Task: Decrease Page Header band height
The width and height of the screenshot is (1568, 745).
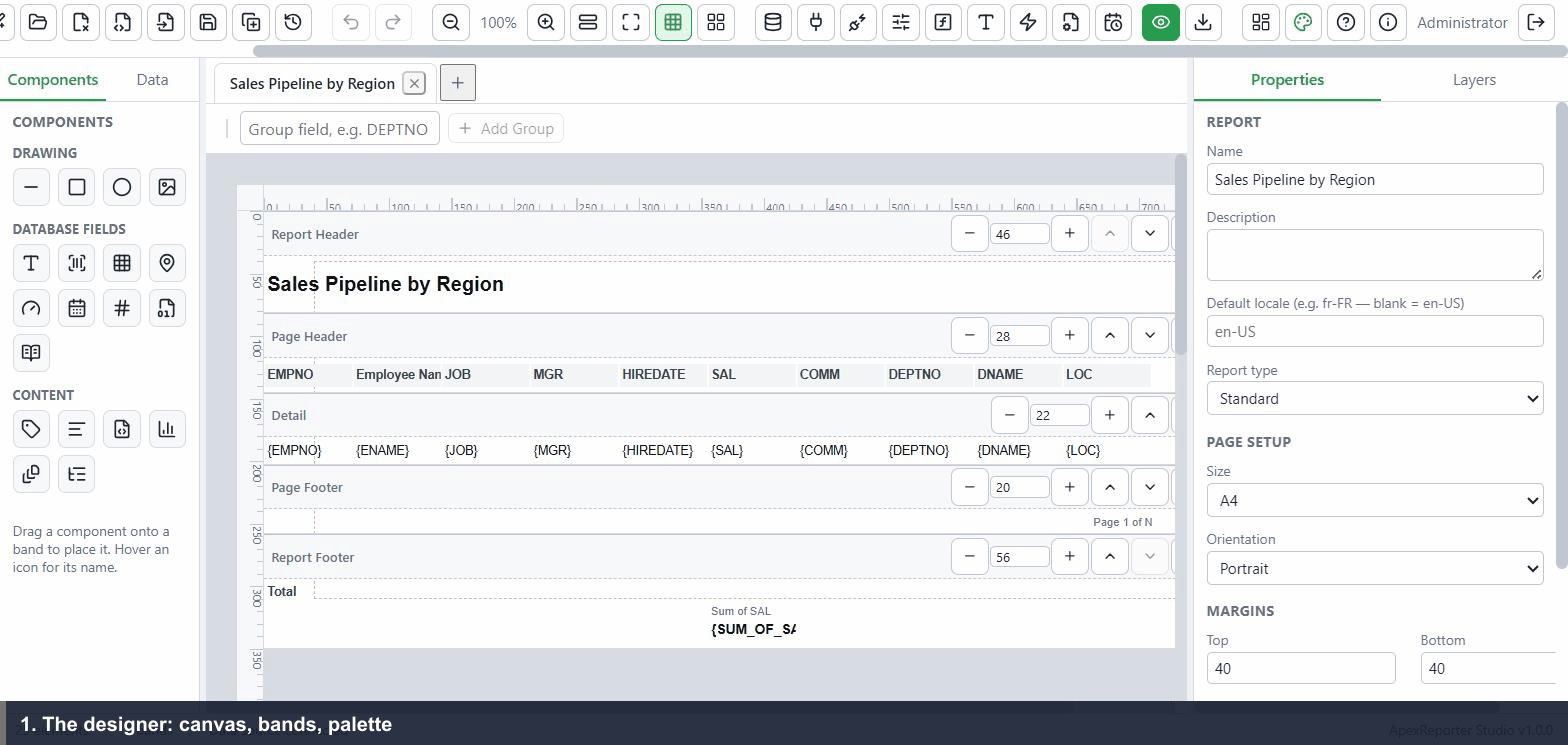Action: (970, 335)
